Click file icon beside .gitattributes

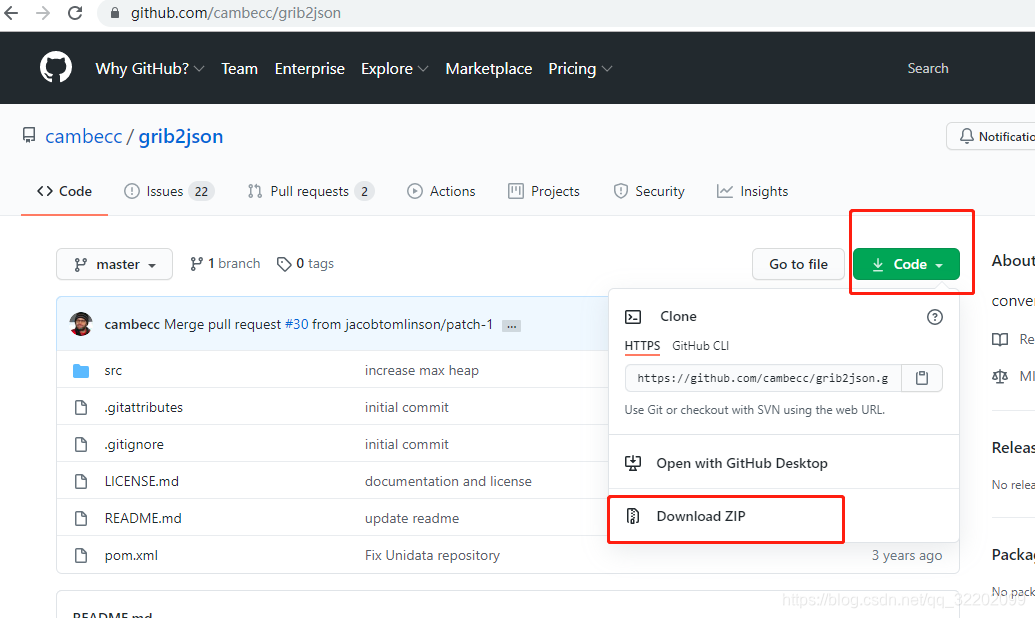coord(81,407)
